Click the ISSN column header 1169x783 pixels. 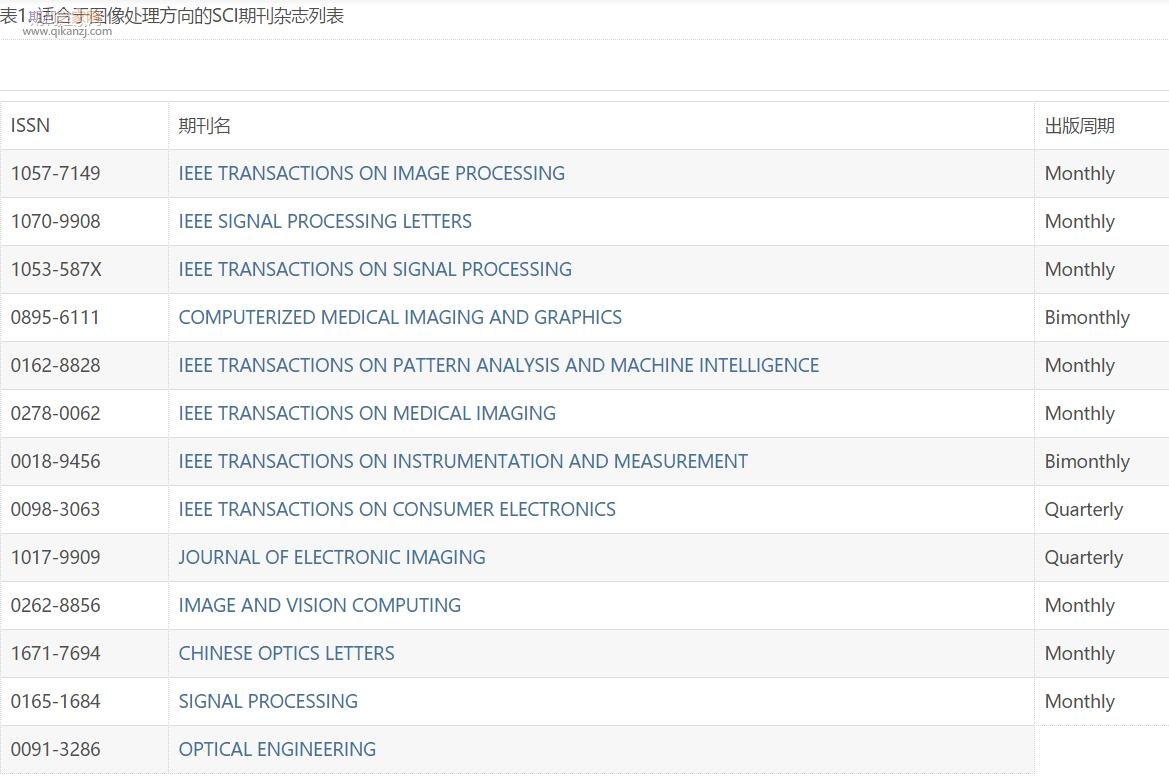point(30,125)
